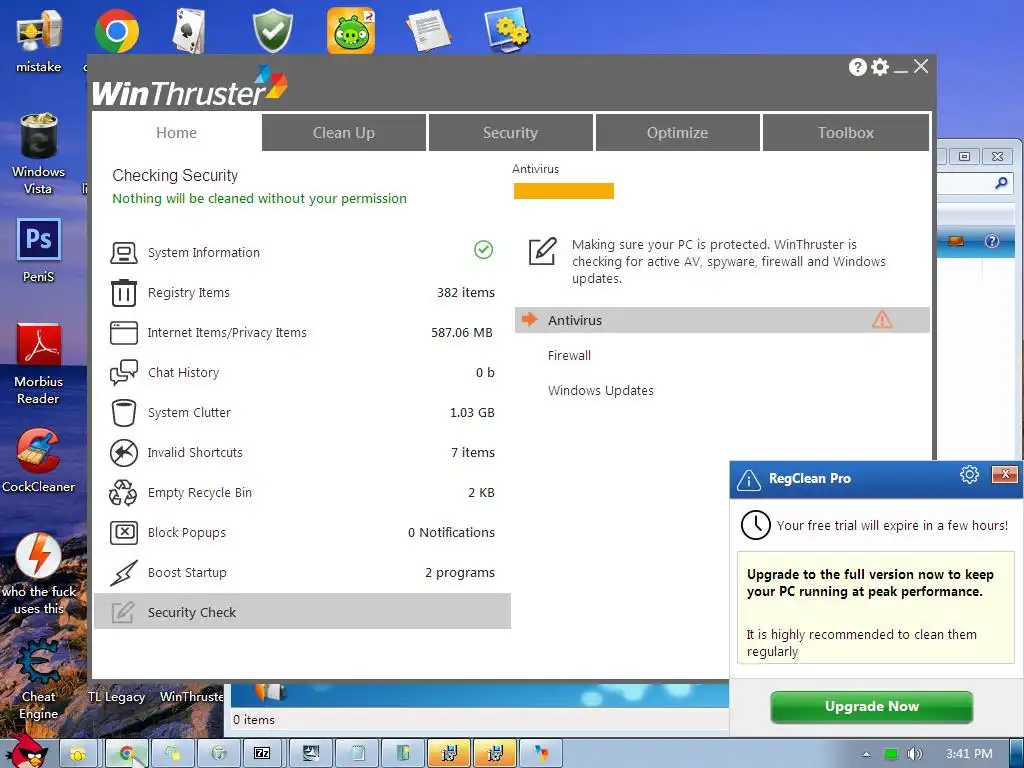Close the RegClean Pro popup
Viewport: 1024px width, 768px height.
click(x=1005, y=474)
